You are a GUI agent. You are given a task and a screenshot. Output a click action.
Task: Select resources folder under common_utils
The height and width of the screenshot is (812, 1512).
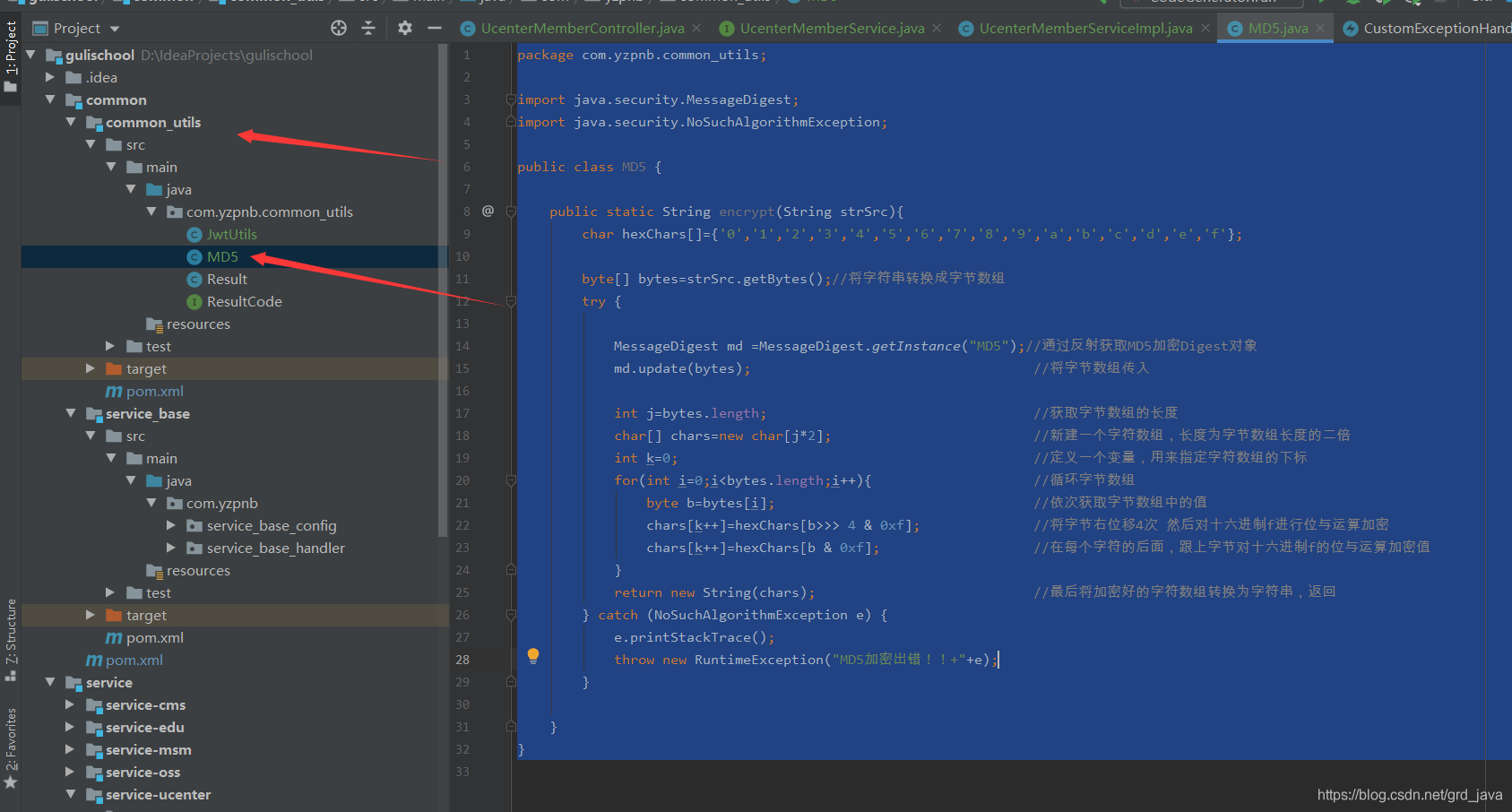click(197, 324)
